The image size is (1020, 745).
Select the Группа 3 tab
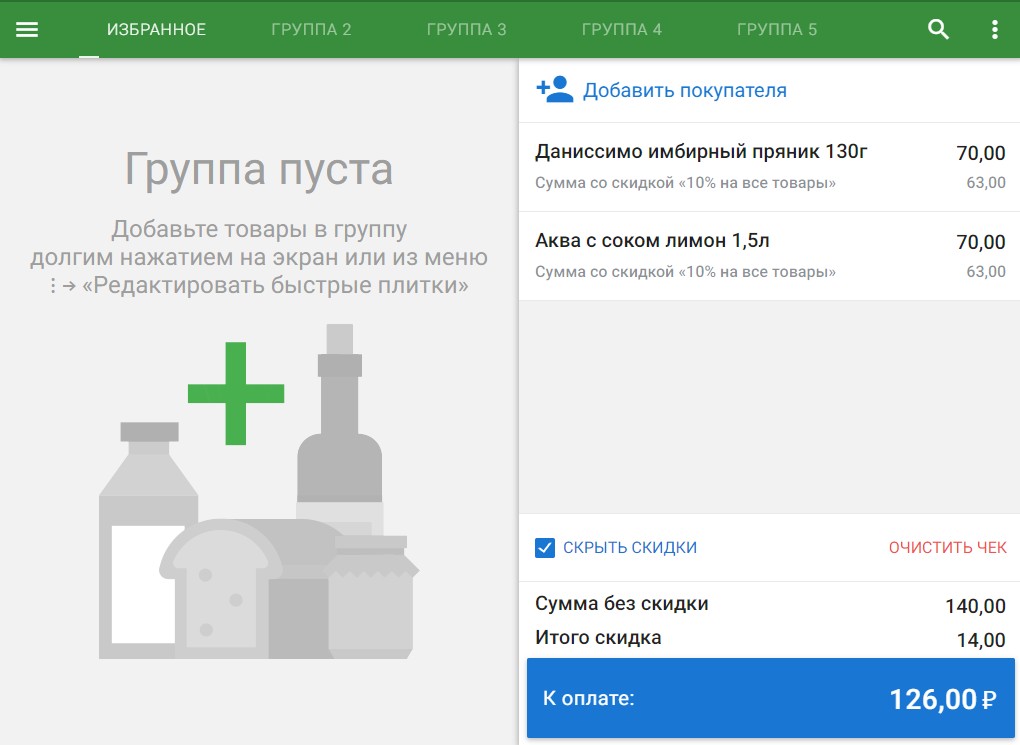click(466, 29)
